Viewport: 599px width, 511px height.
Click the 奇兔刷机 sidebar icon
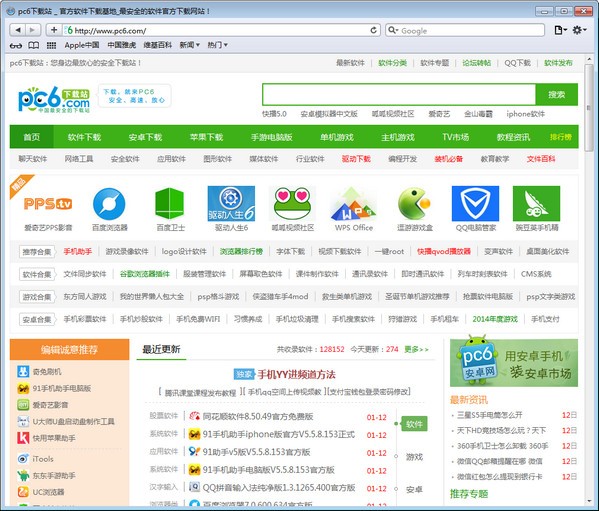click(23, 371)
